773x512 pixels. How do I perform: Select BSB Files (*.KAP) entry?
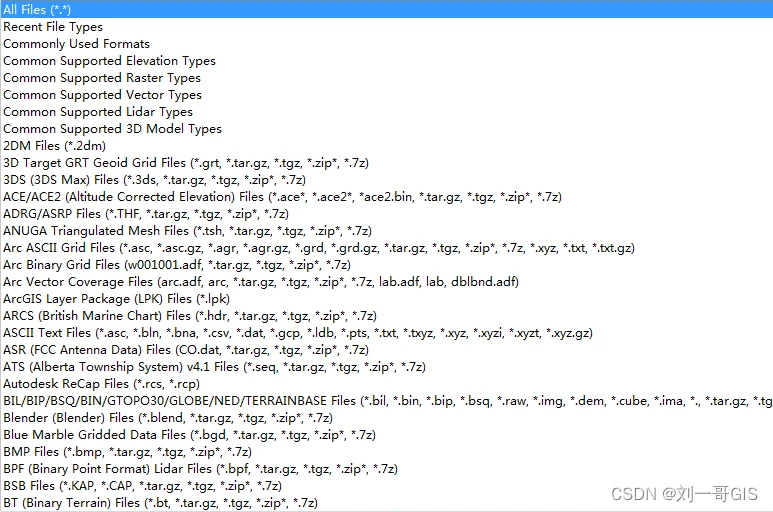tap(386, 486)
